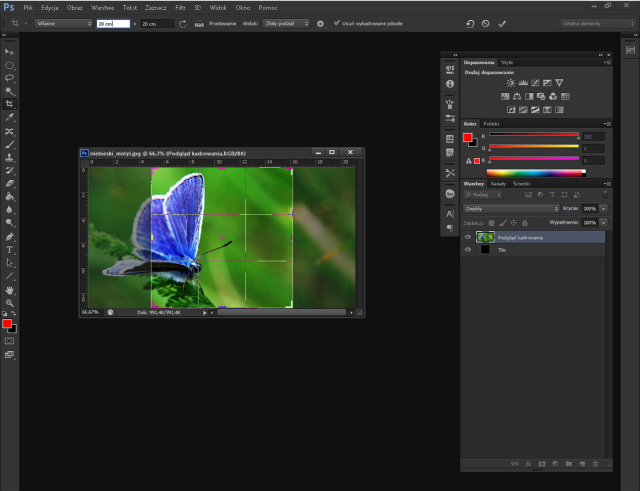640x491 pixels.
Task: Add a Vibrance adjustment
Action: click(x=559, y=83)
